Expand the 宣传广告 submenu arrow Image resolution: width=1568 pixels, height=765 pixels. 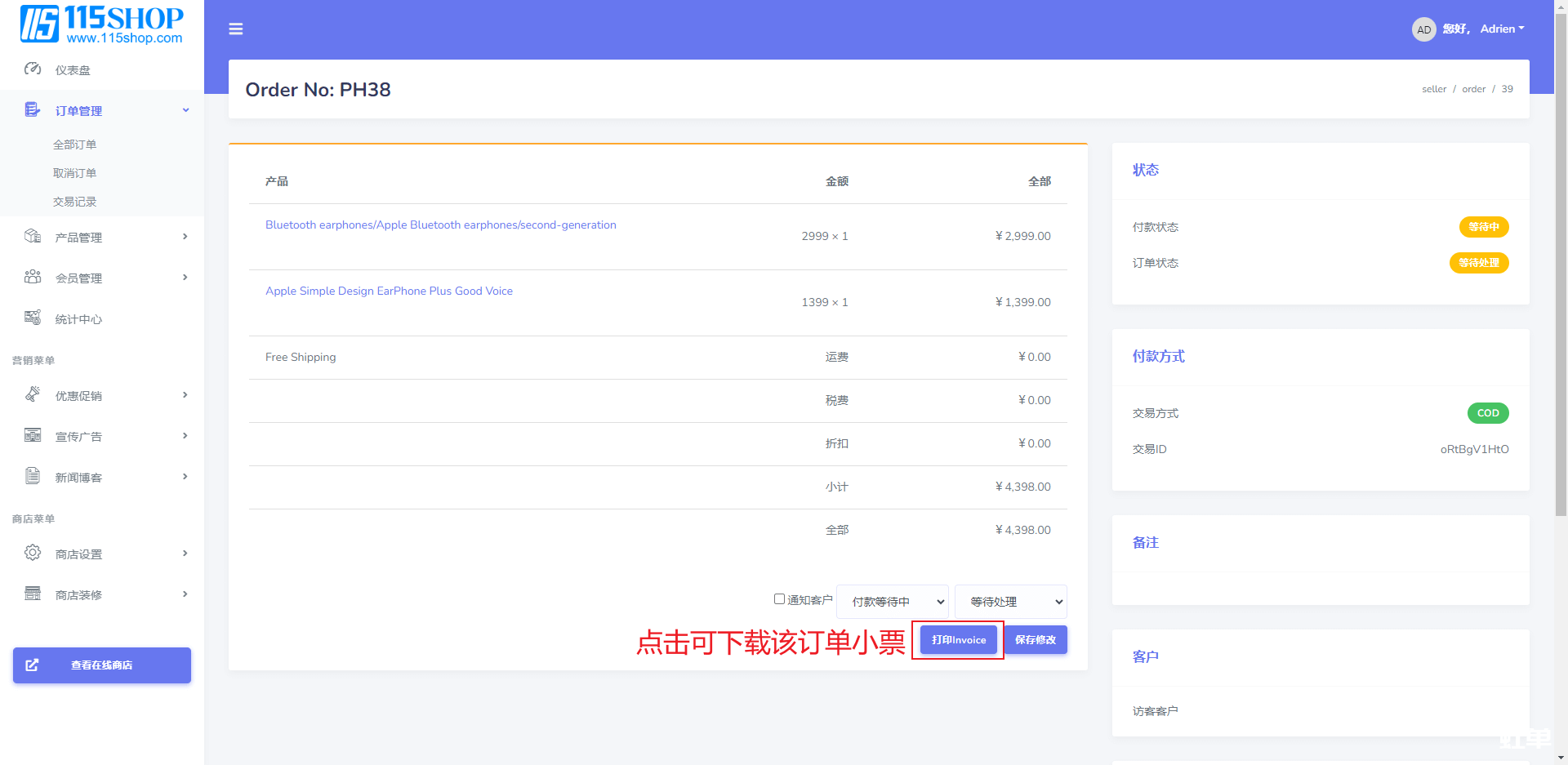coord(185,436)
